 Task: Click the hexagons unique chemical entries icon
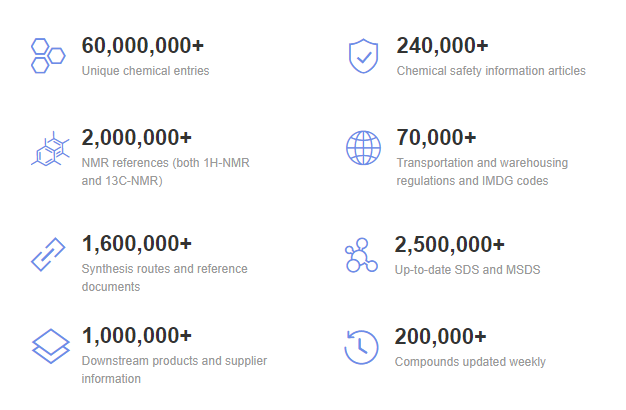coord(48,56)
